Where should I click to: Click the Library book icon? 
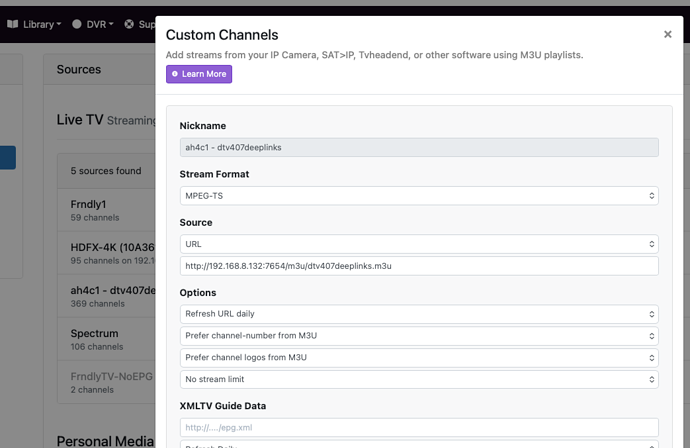(x=13, y=24)
